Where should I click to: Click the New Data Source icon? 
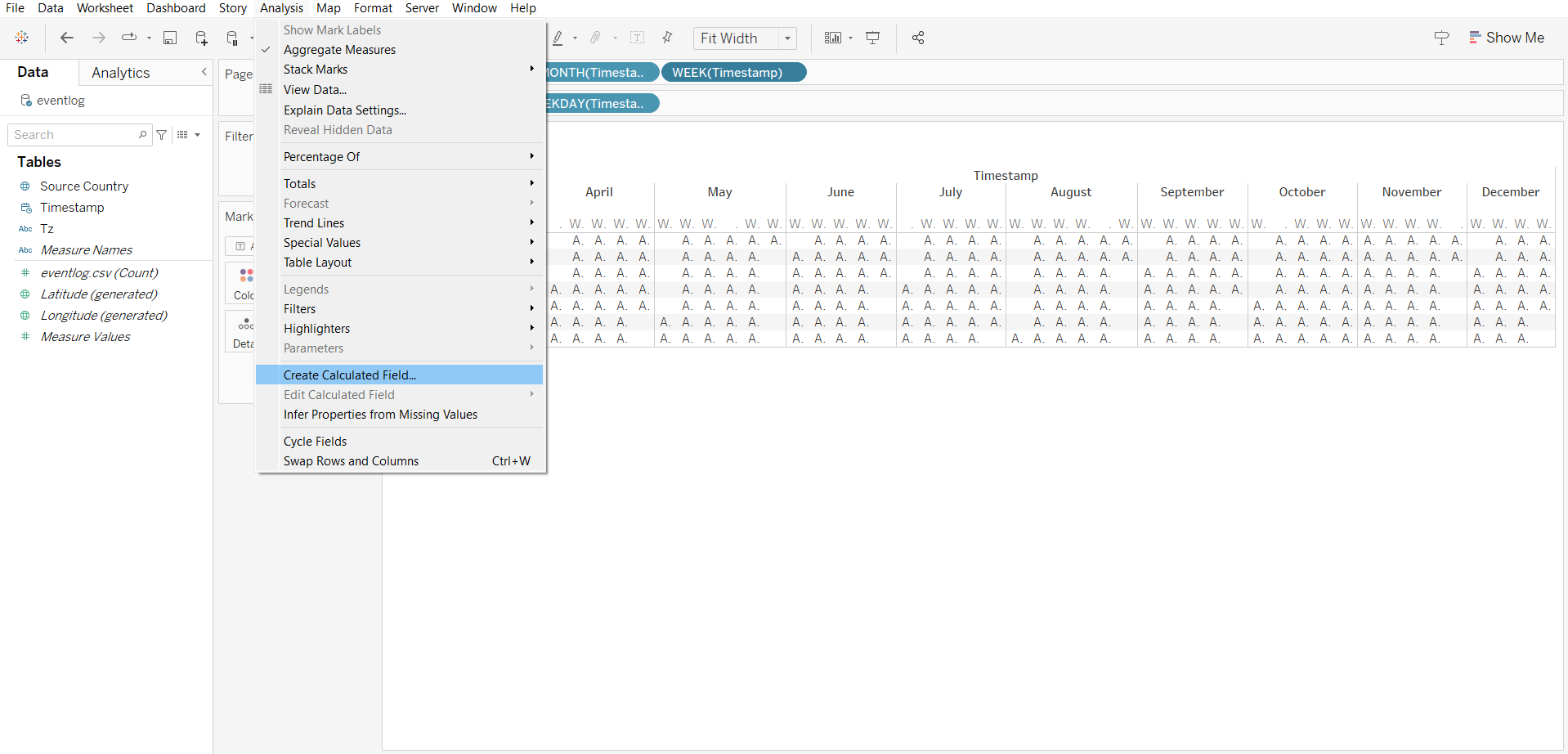pos(201,38)
